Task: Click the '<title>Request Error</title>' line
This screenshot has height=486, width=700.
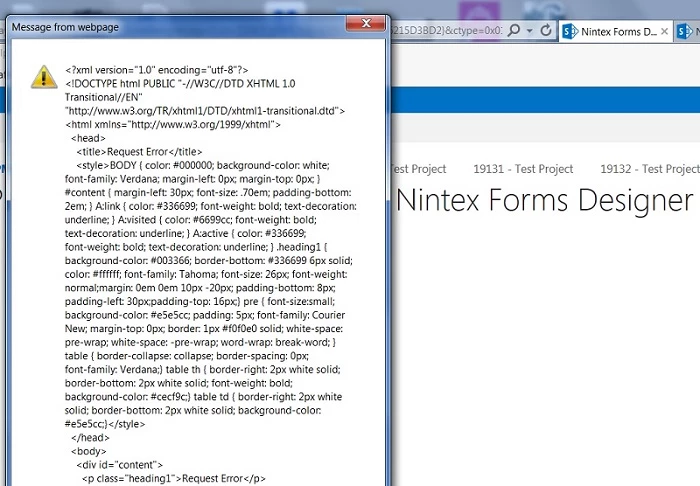Action: coord(139,152)
